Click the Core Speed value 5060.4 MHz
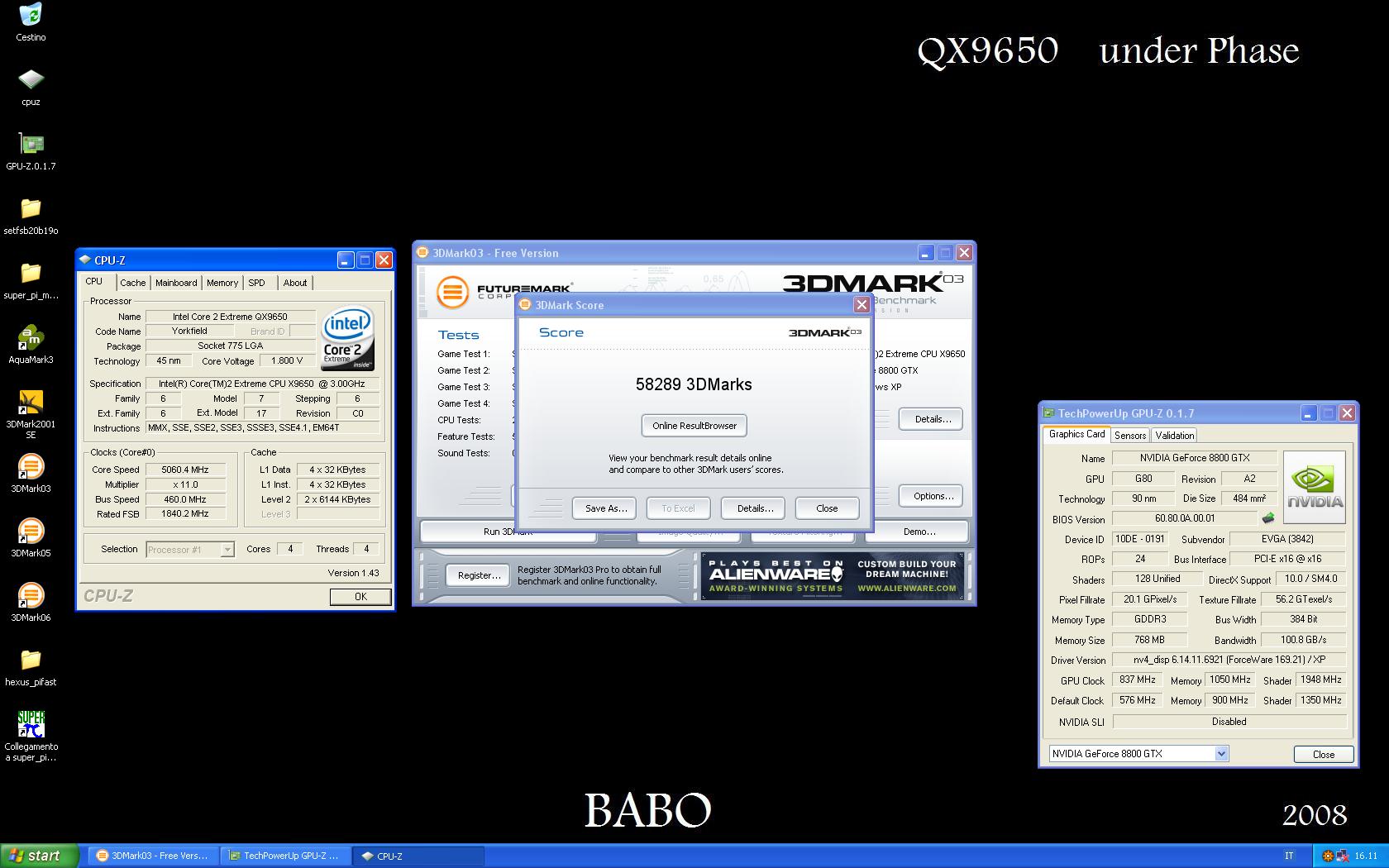Screen dimensions: 1389x868 [x=185, y=470]
